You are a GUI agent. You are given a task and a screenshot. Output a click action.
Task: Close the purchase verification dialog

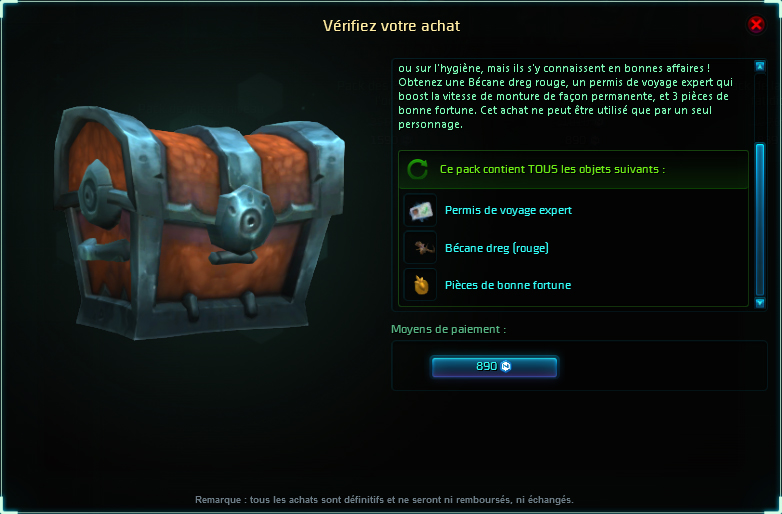[x=756, y=24]
